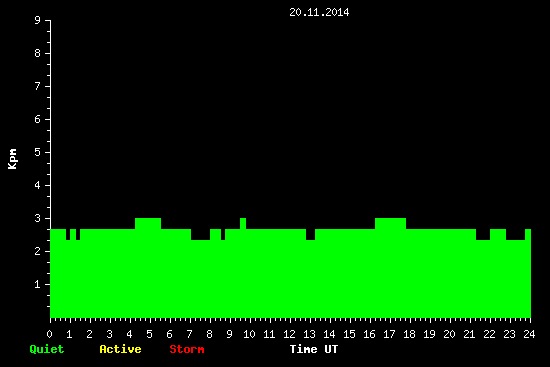Click the 5 on the Kp axis

pos(38,152)
